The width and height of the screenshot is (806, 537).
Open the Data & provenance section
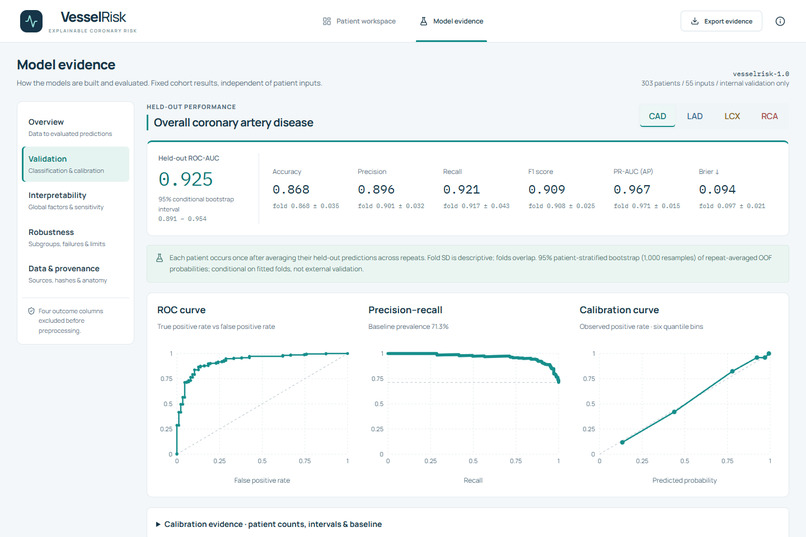pyautogui.click(x=76, y=274)
